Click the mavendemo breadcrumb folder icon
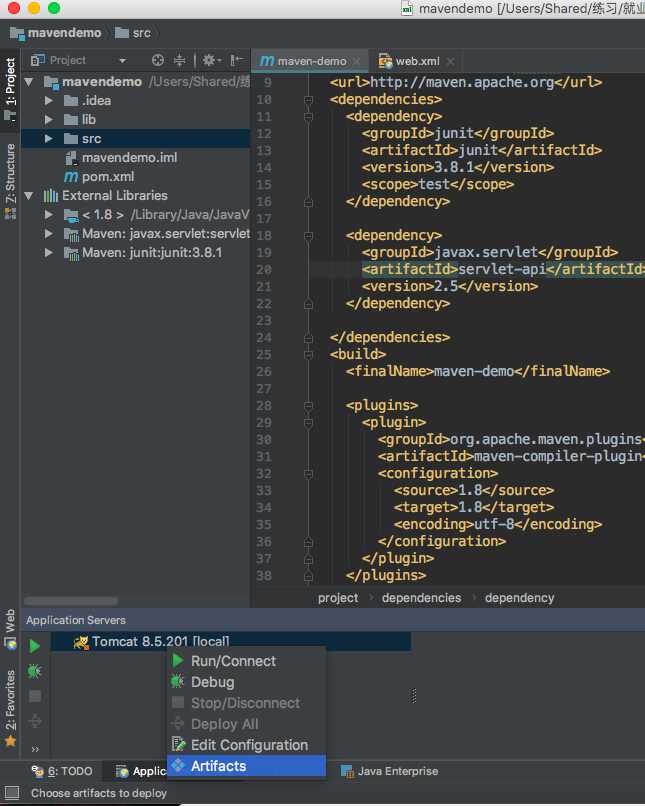This screenshot has height=806, width=645. [x=17, y=33]
